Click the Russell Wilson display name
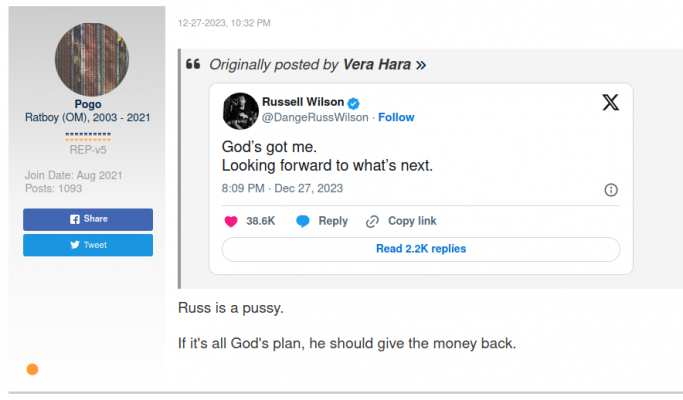 pos(303,102)
